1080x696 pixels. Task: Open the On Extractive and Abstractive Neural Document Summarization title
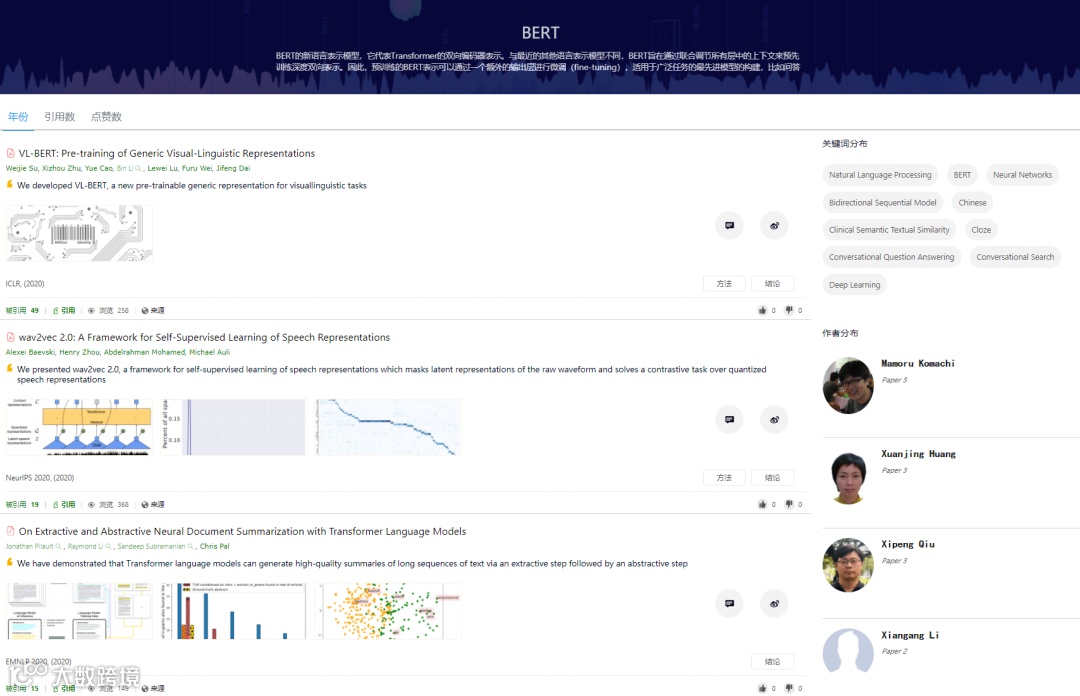242,531
